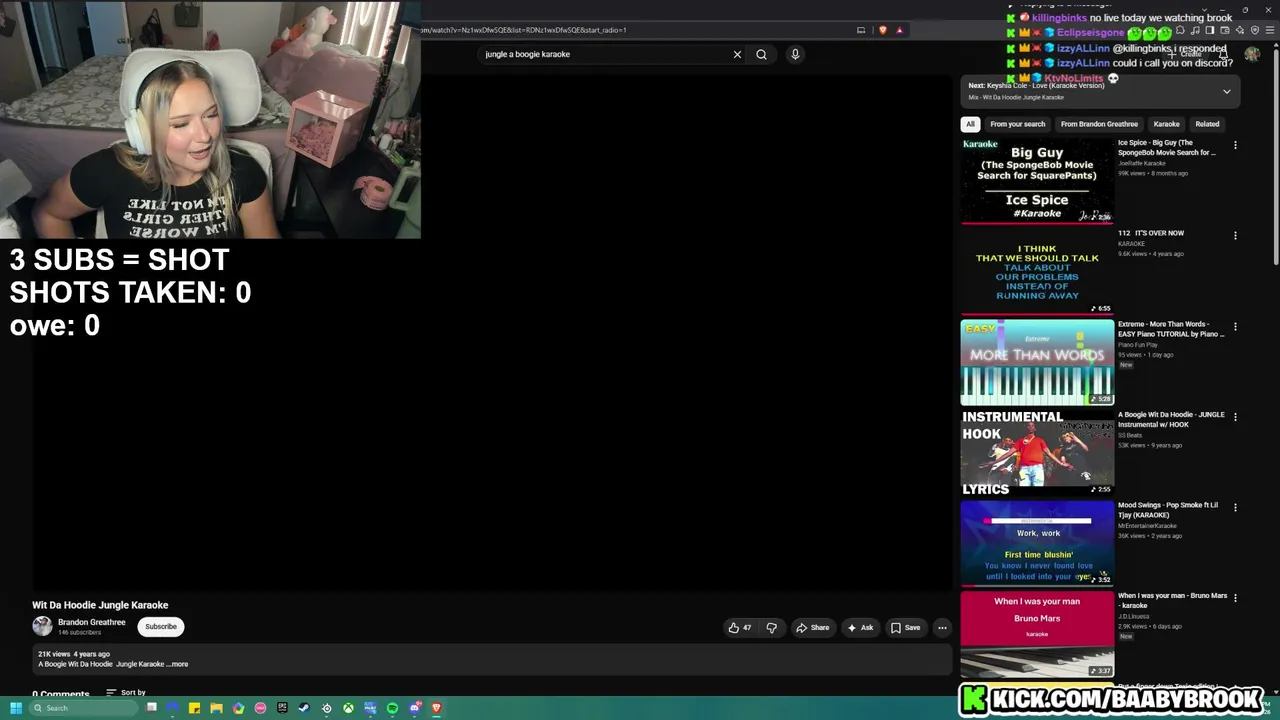1280x720 pixels.
Task: Expand the Next up mix playlist panel
Action: coord(1227,91)
